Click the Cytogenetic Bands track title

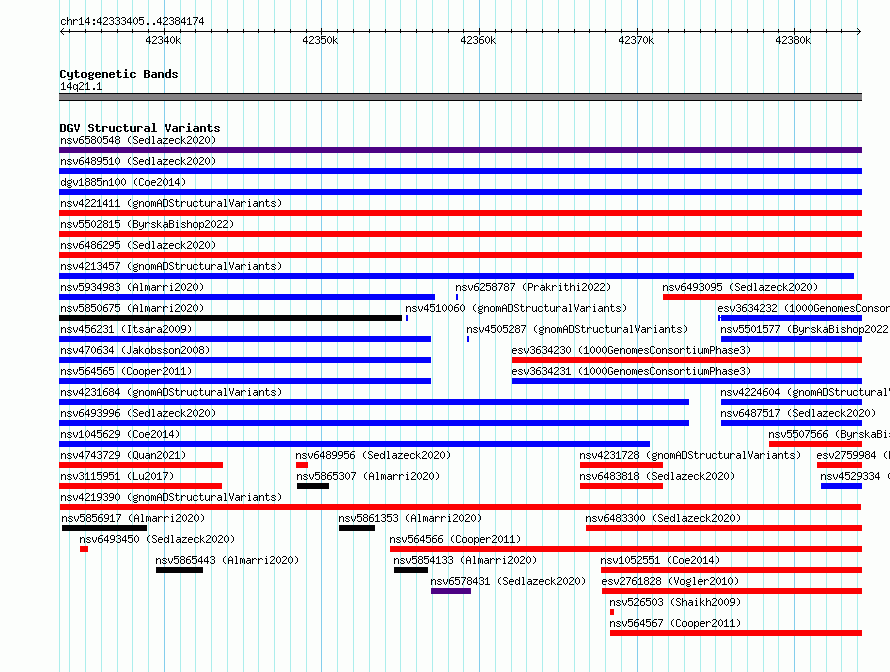coord(119,74)
